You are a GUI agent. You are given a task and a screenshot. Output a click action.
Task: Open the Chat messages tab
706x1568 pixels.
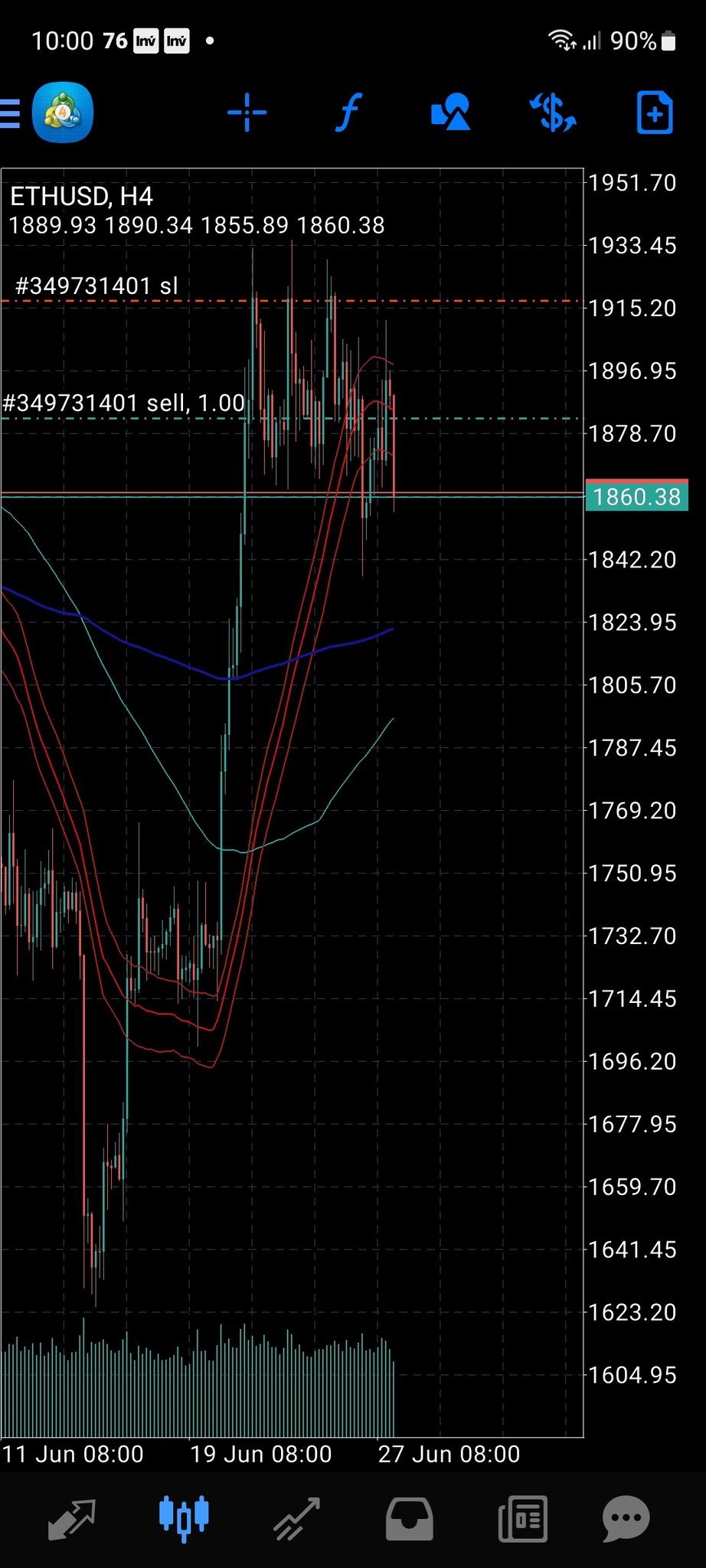tap(626, 1518)
